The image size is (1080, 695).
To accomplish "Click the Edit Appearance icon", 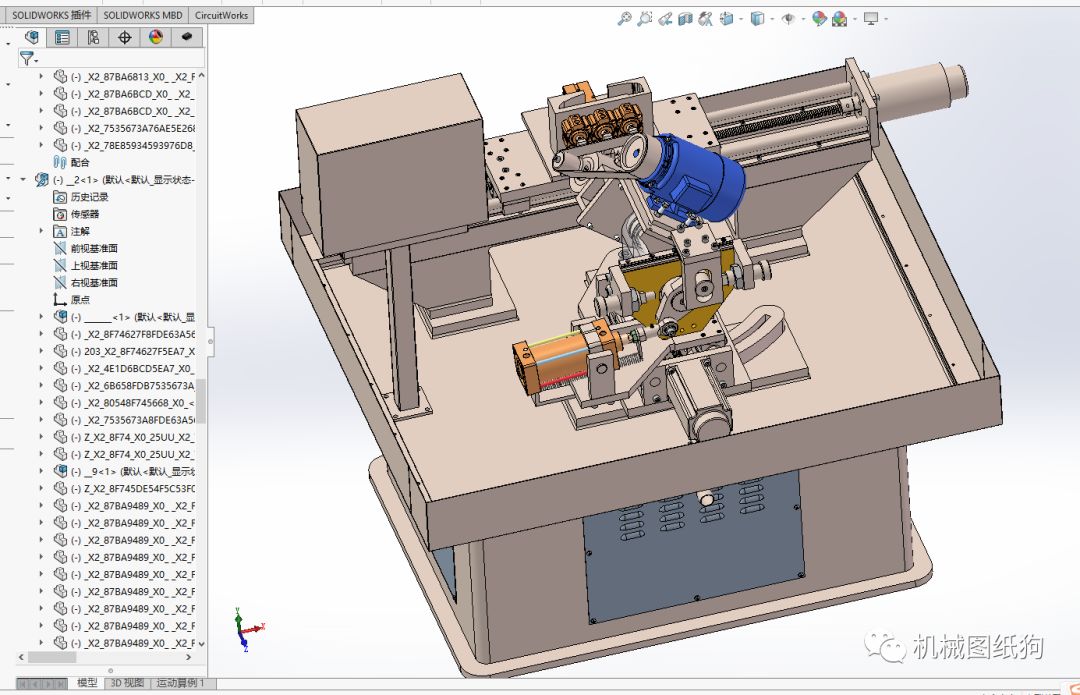I will pyautogui.click(x=820, y=18).
